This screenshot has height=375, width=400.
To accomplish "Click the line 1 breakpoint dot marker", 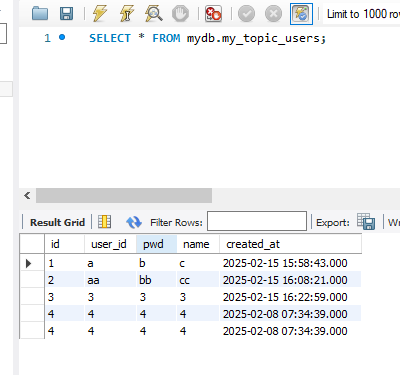I will [x=62, y=37].
